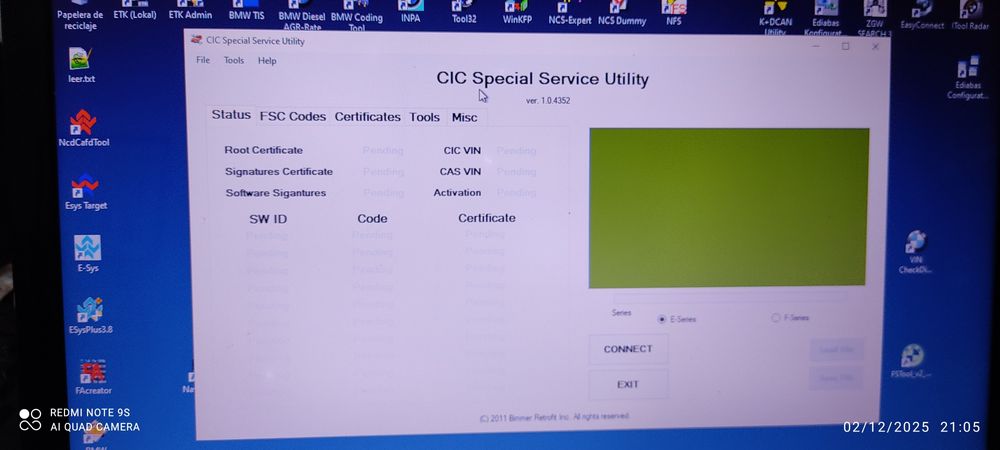Viewport: 1000px width, 450px height.
Task: Launch the ZGW SEARCH desktop shortcut
Action: [874, 18]
